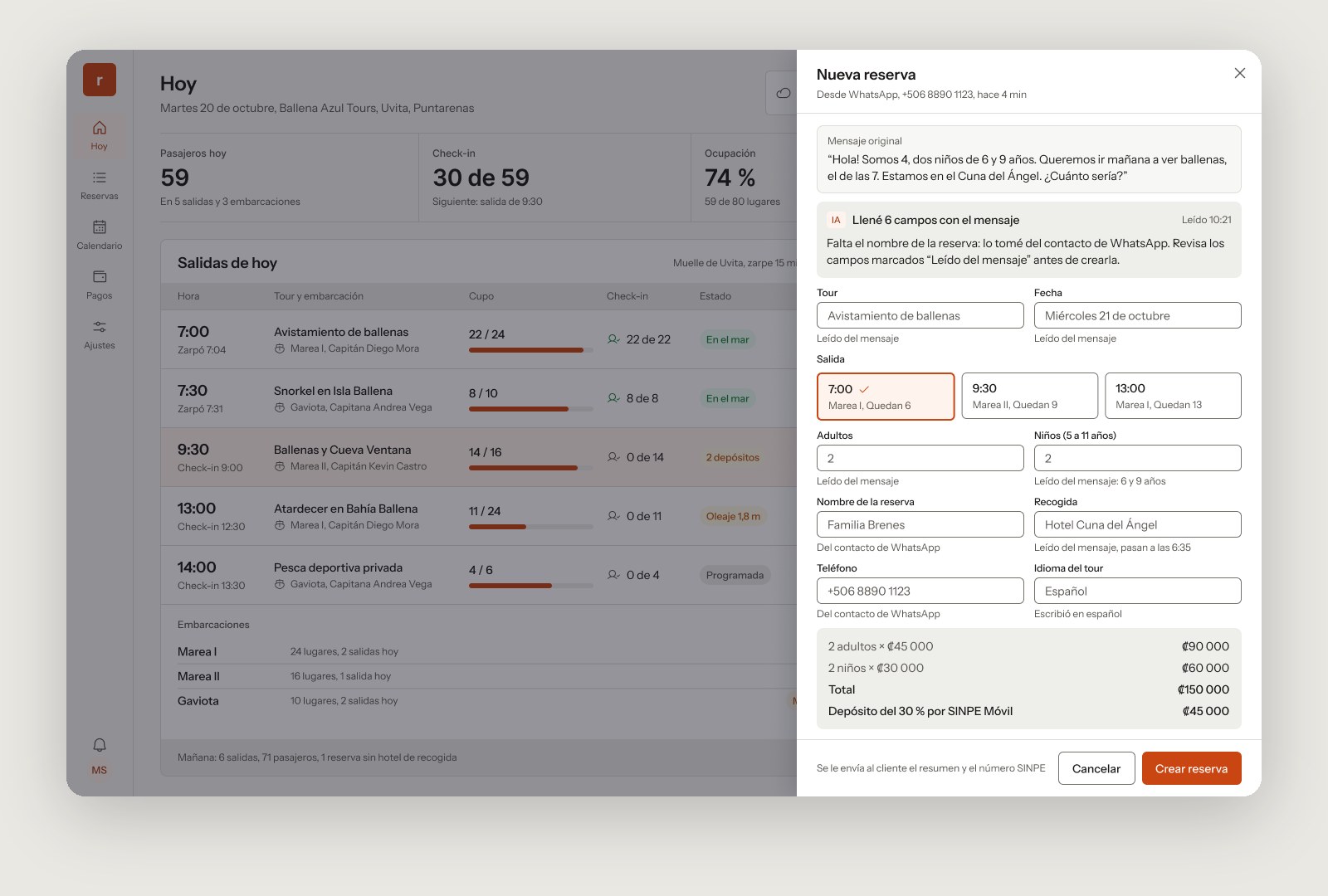Select the 7:00 Marea I departure
Screen dimensions: 1328x896
point(886,397)
